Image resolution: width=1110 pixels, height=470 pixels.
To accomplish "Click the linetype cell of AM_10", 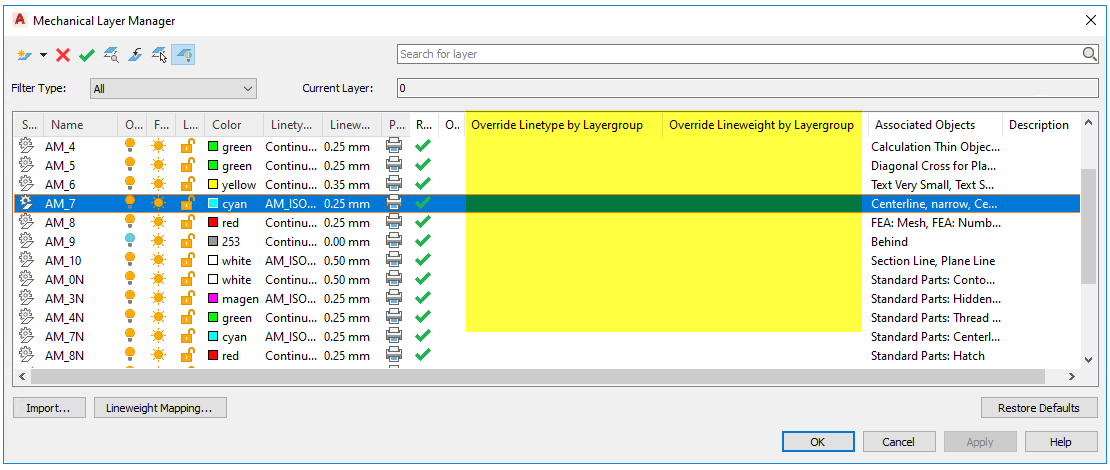I will (x=289, y=261).
